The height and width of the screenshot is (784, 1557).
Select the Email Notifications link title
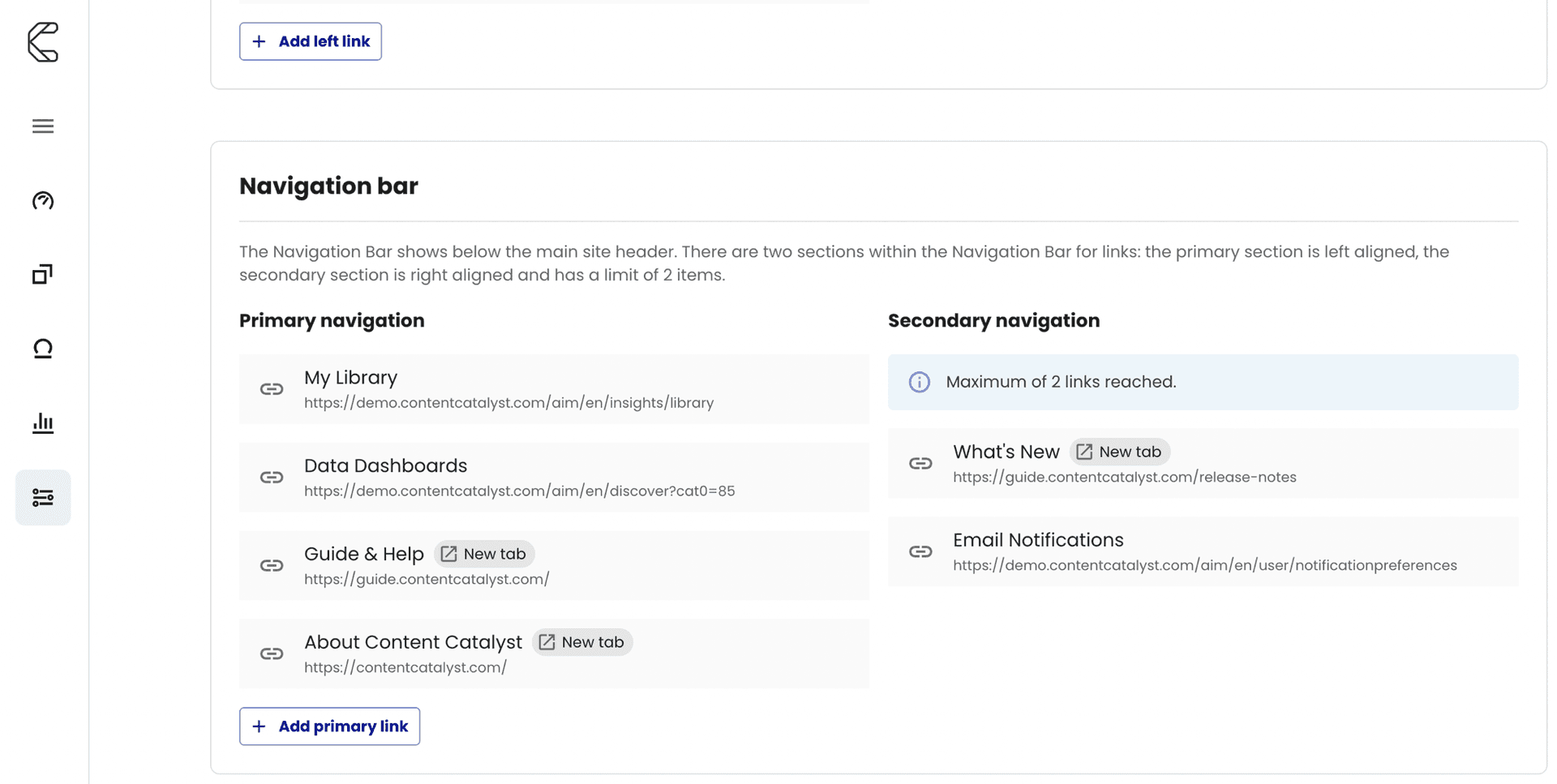click(x=1038, y=540)
